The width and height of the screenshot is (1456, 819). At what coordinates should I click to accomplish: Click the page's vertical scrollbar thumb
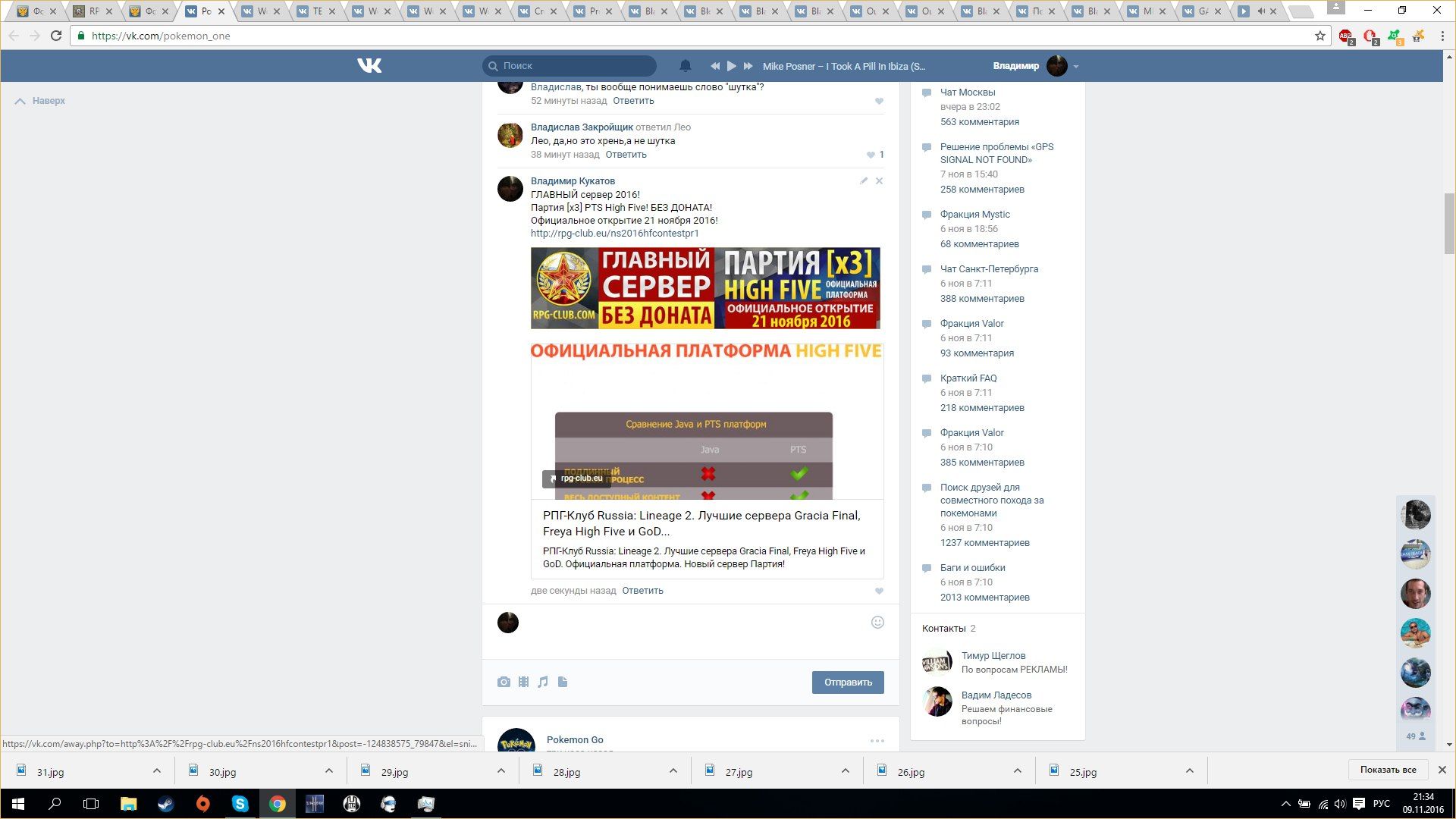[1449, 224]
